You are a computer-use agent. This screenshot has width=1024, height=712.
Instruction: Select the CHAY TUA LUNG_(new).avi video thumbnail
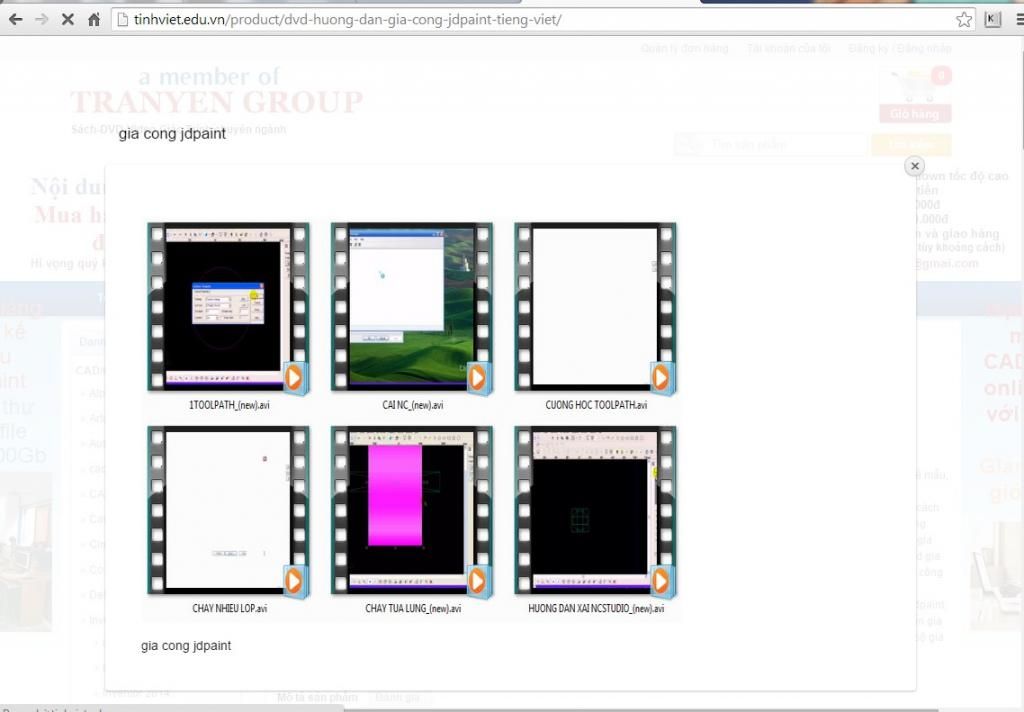pyautogui.click(x=412, y=510)
